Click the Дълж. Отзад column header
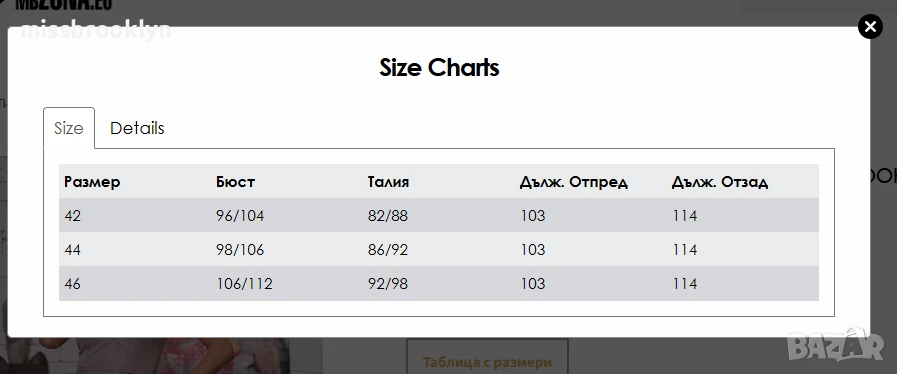Image resolution: width=897 pixels, height=374 pixels. 720,182
